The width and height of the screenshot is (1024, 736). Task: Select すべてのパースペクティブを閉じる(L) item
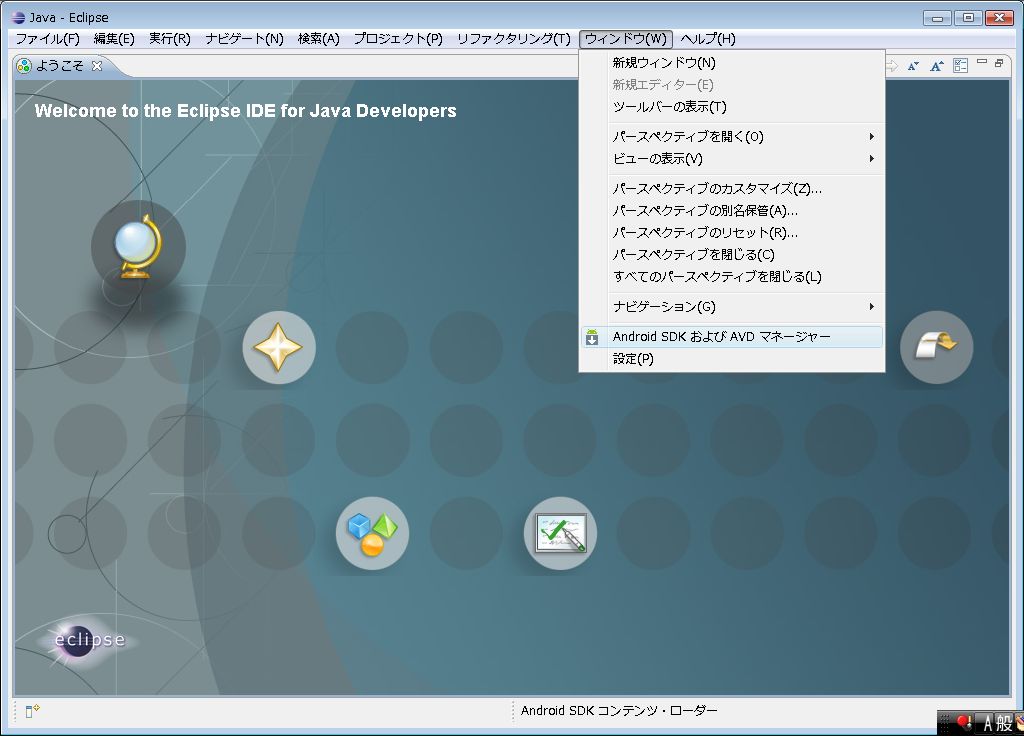point(732,277)
